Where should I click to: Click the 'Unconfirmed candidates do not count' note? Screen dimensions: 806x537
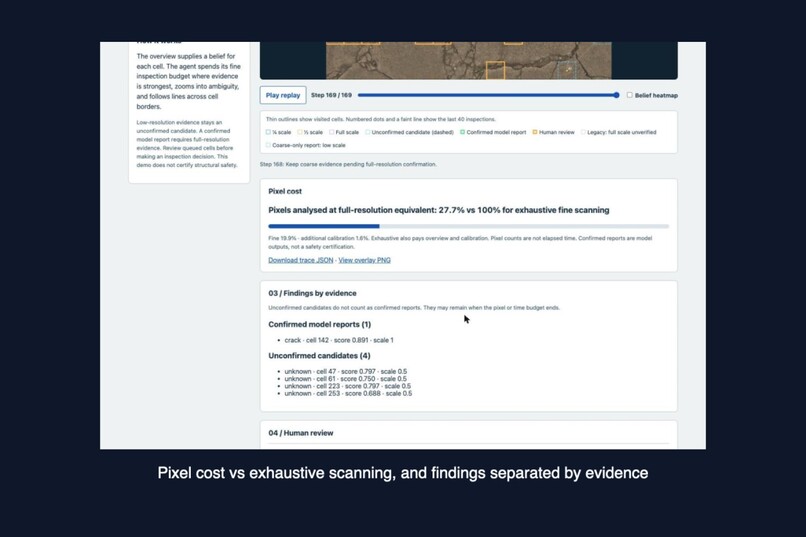click(414, 308)
